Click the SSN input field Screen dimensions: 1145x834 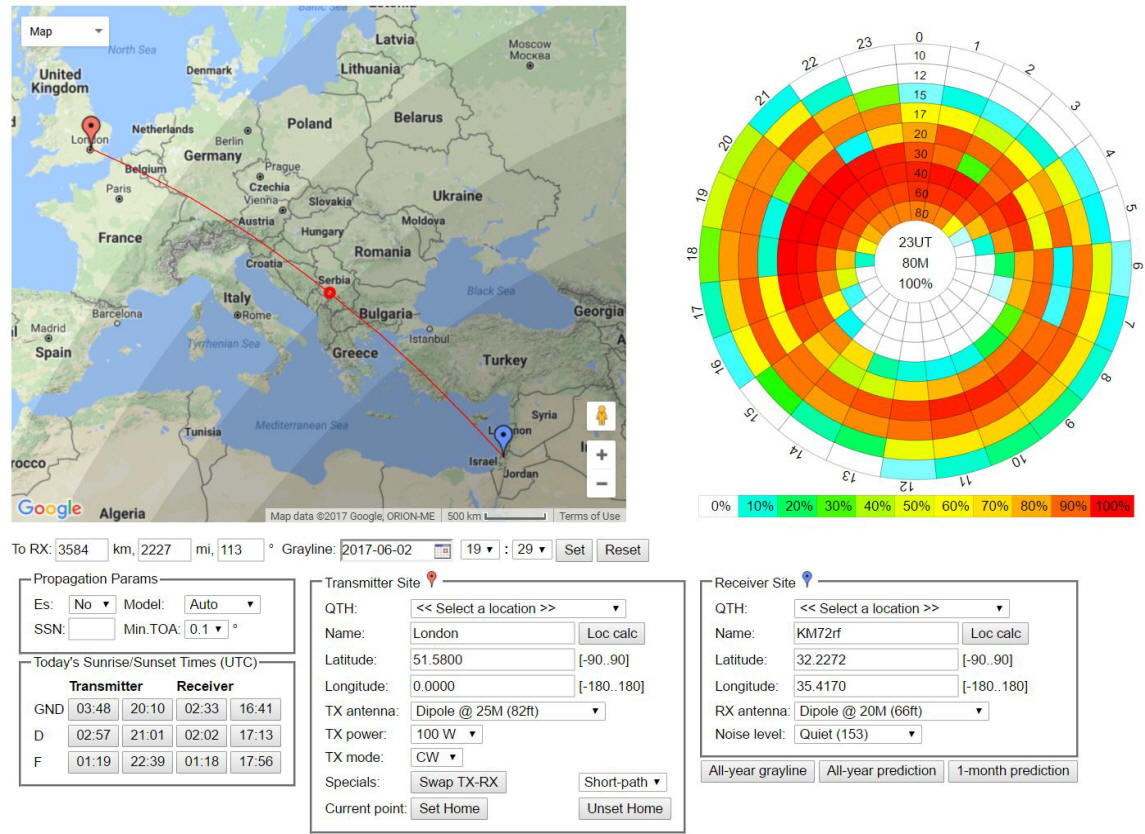[x=91, y=630]
